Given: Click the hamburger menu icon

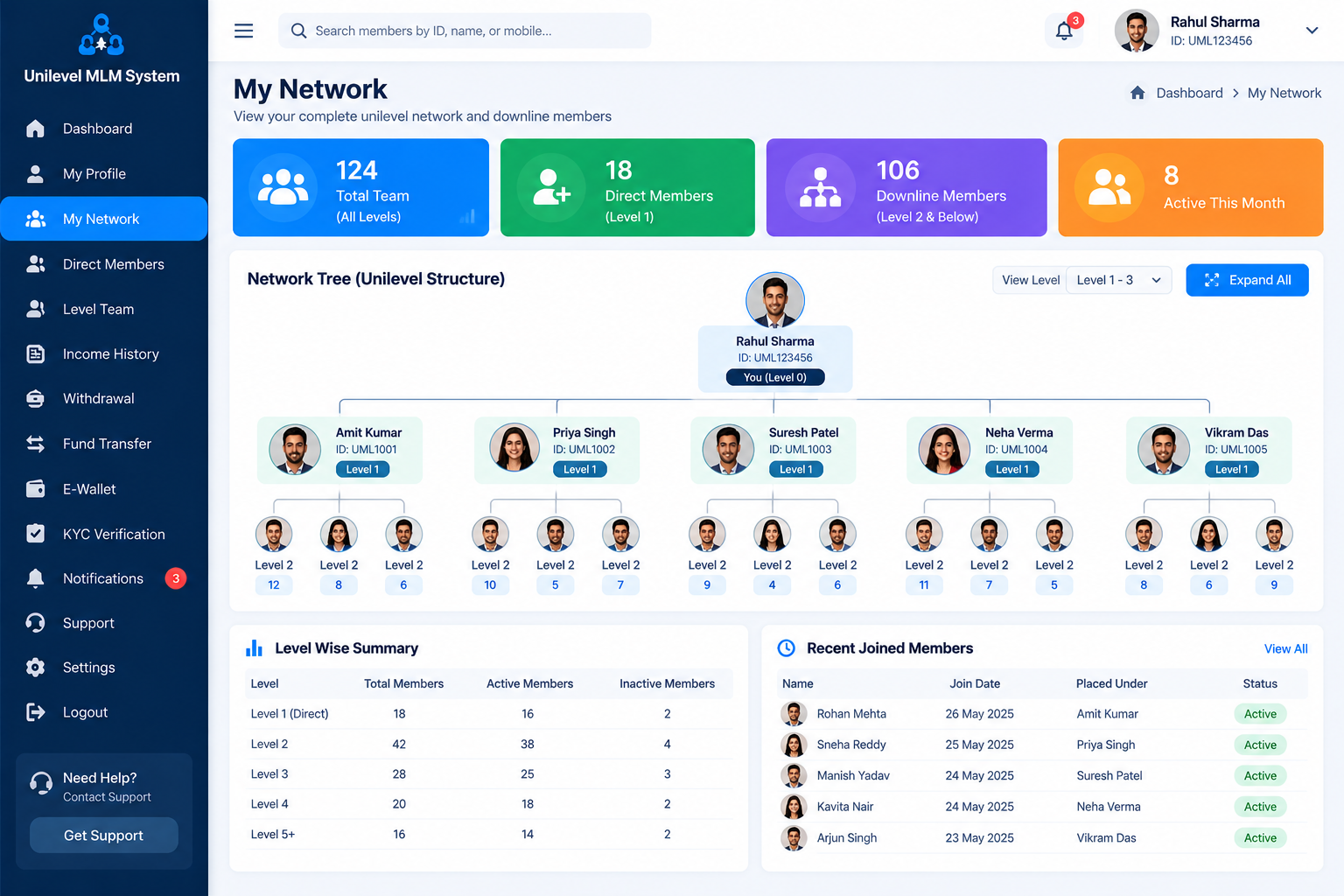Looking at the screenshot, I should pos(243,31).
